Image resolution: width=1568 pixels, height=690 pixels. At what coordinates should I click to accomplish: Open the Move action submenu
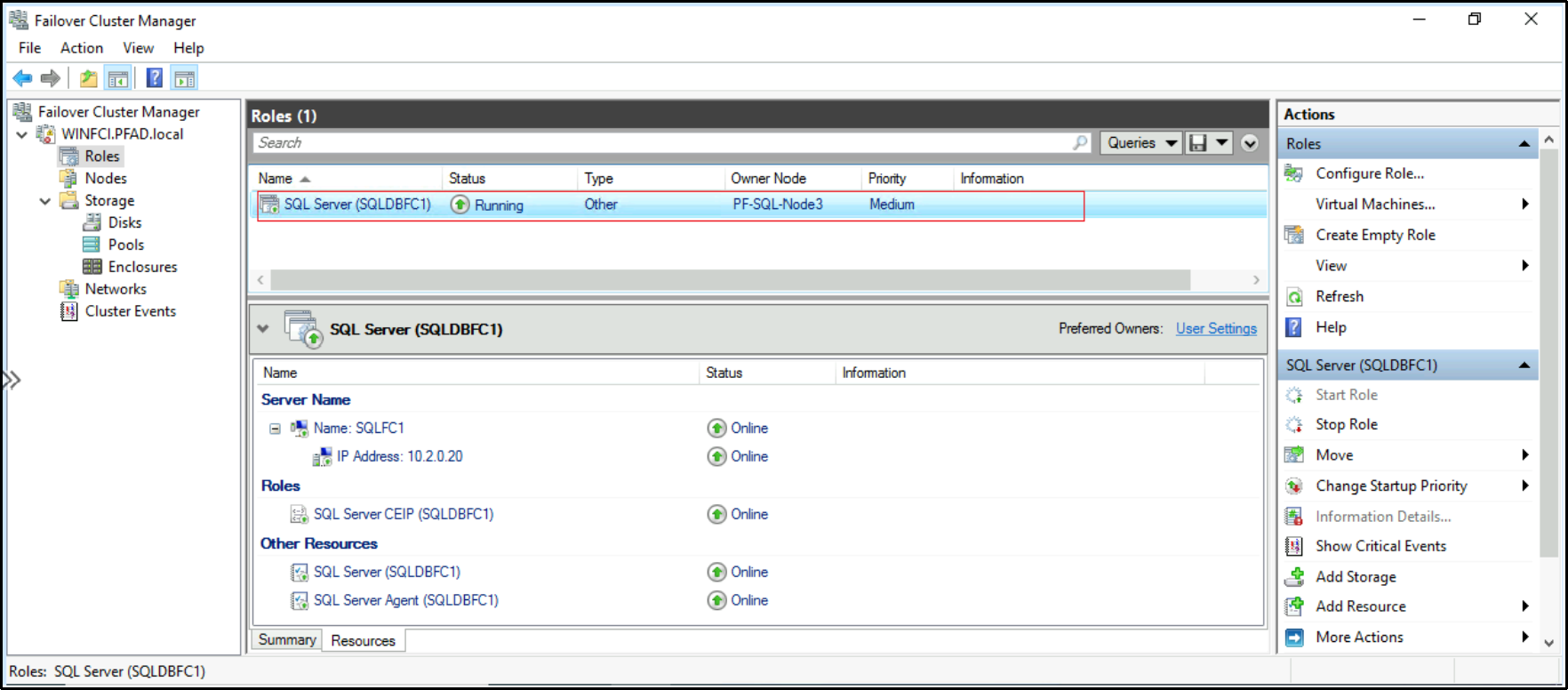point(1333,455)
